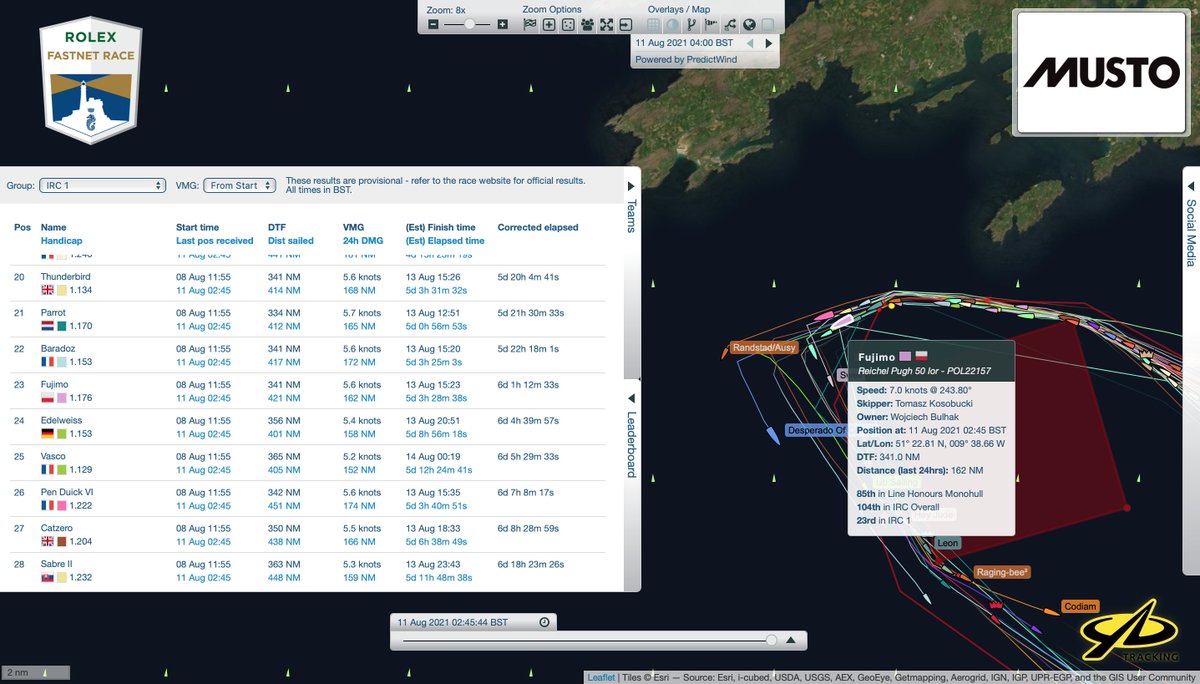
Task: Toggle the day/night shading overlay
Action: (672, 25)
